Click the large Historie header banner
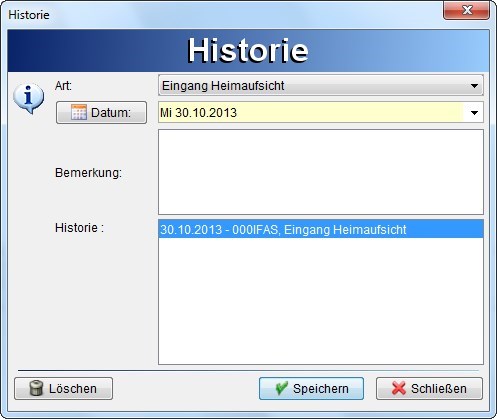The image size is (497, 419). 248,51
